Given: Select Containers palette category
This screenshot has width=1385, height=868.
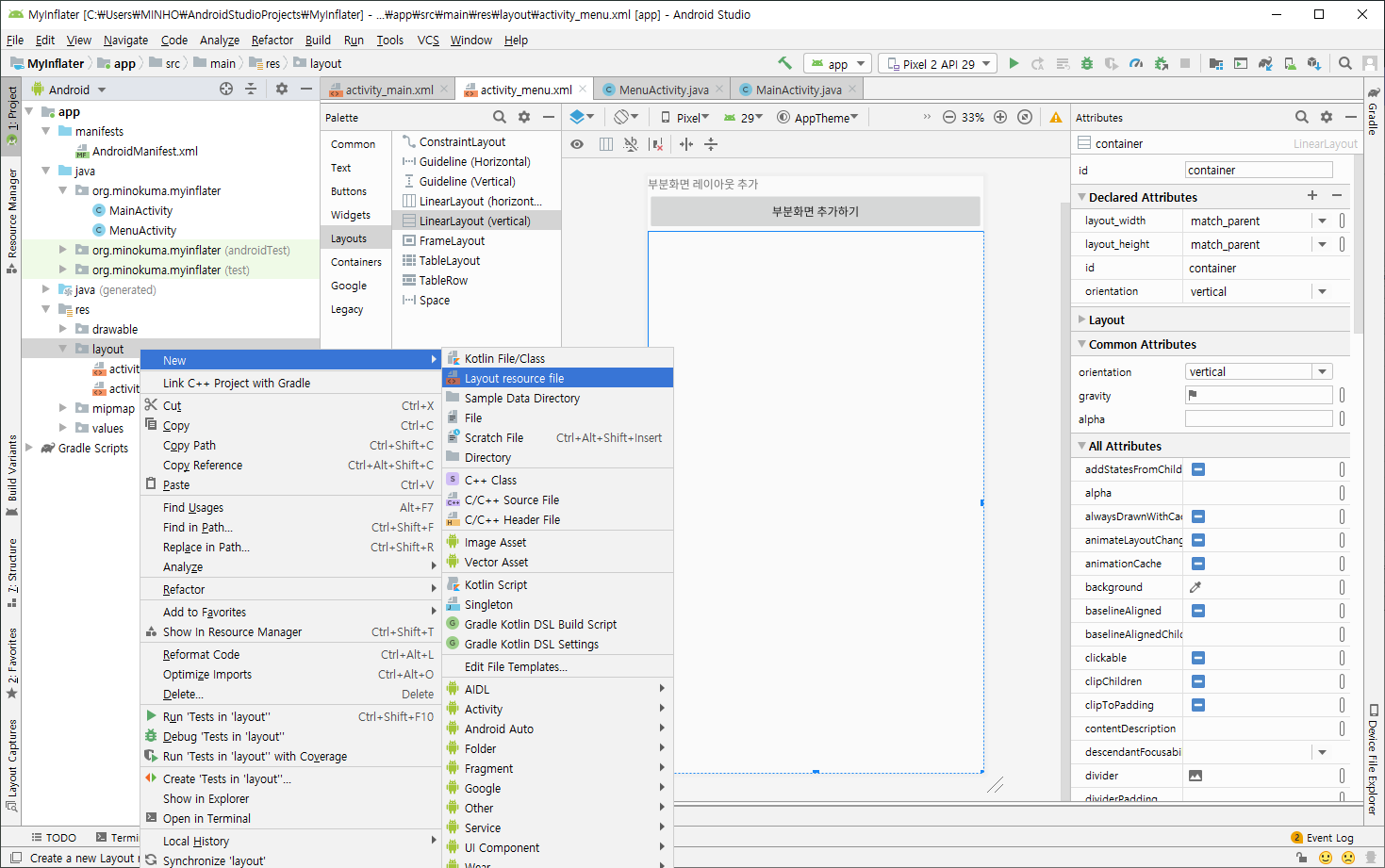Looking at the screenshot, I should (356, 262).
